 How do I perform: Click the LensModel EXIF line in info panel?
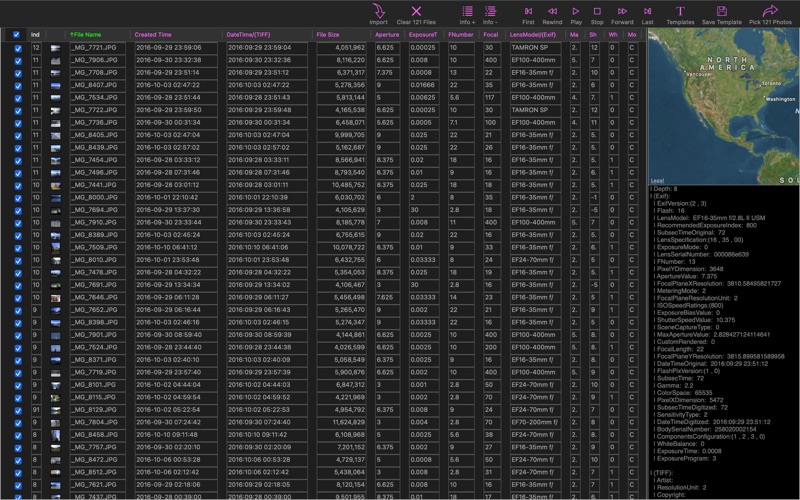(711, 218)
